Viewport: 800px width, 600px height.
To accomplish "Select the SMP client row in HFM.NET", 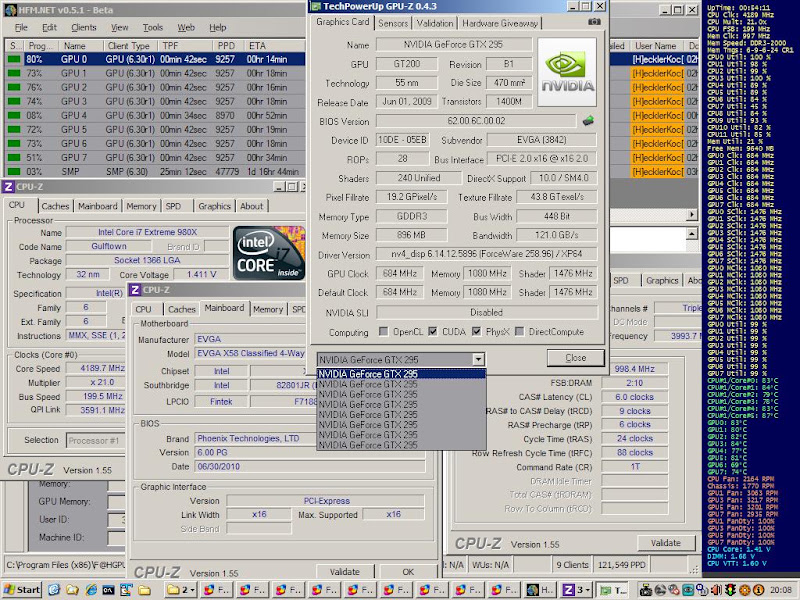I will (155, 171).
